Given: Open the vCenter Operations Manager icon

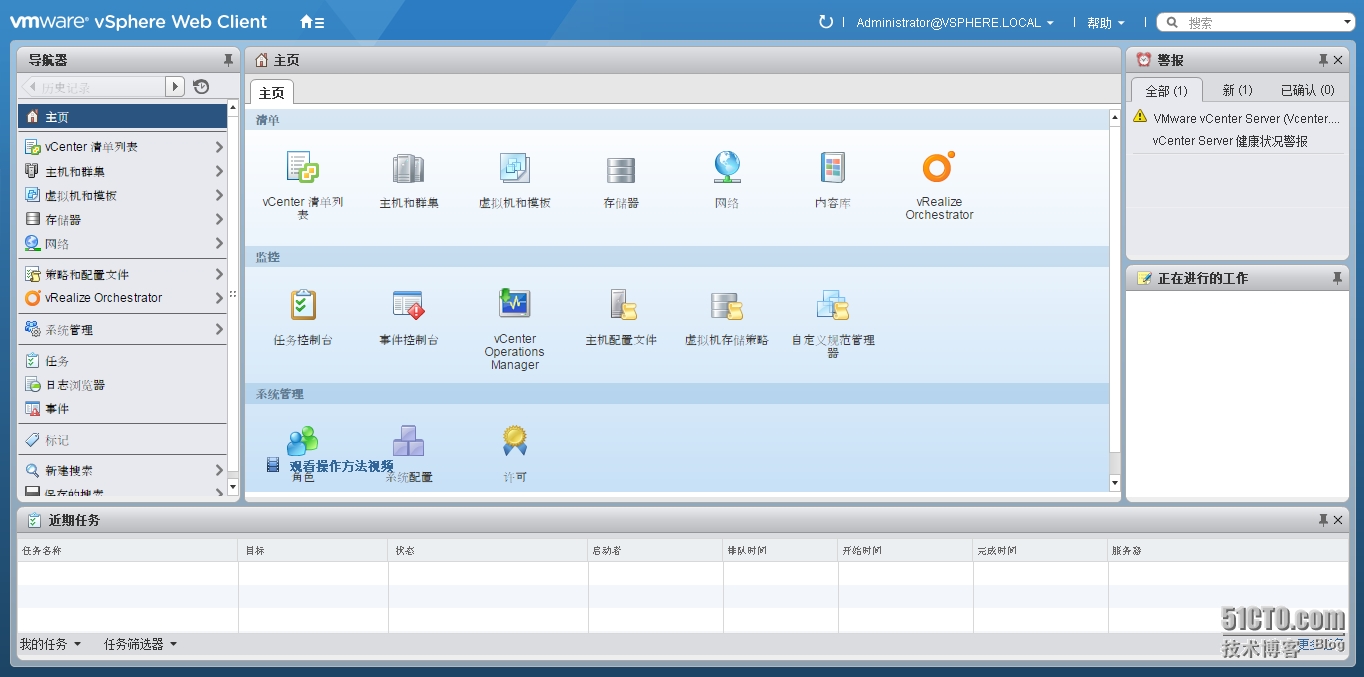Looking at the screenshot, I should (x=514, y=305).
